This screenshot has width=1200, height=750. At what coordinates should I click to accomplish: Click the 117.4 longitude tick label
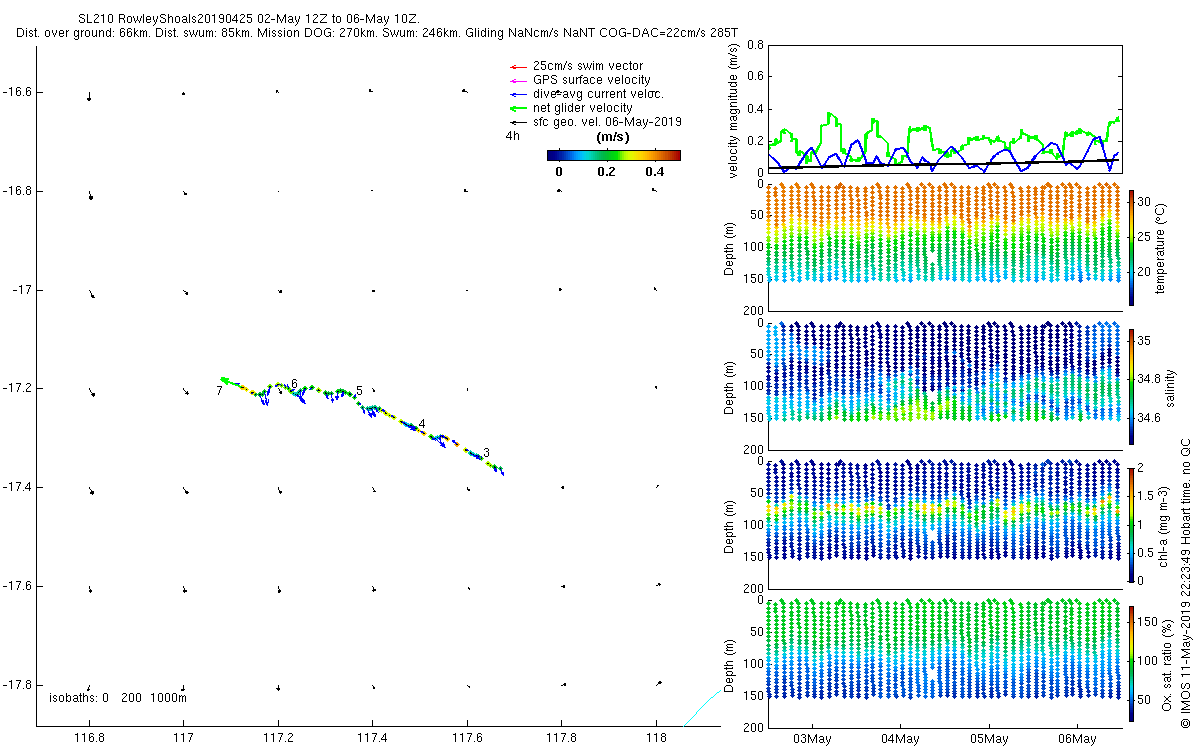[372, 739]
